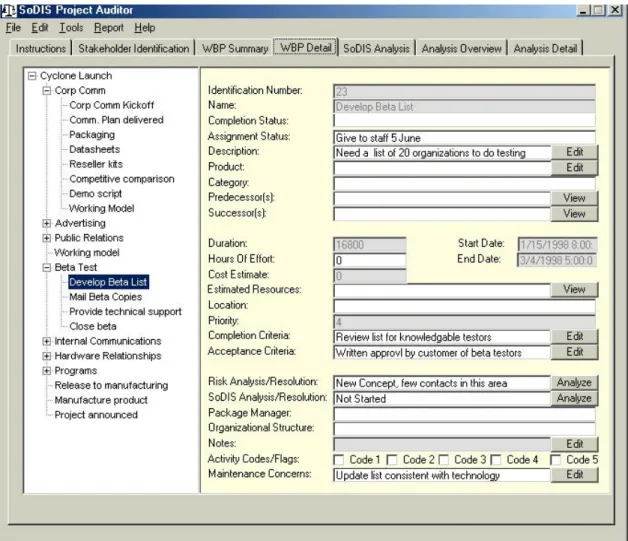Select Competitive comparison tree item

122,179
